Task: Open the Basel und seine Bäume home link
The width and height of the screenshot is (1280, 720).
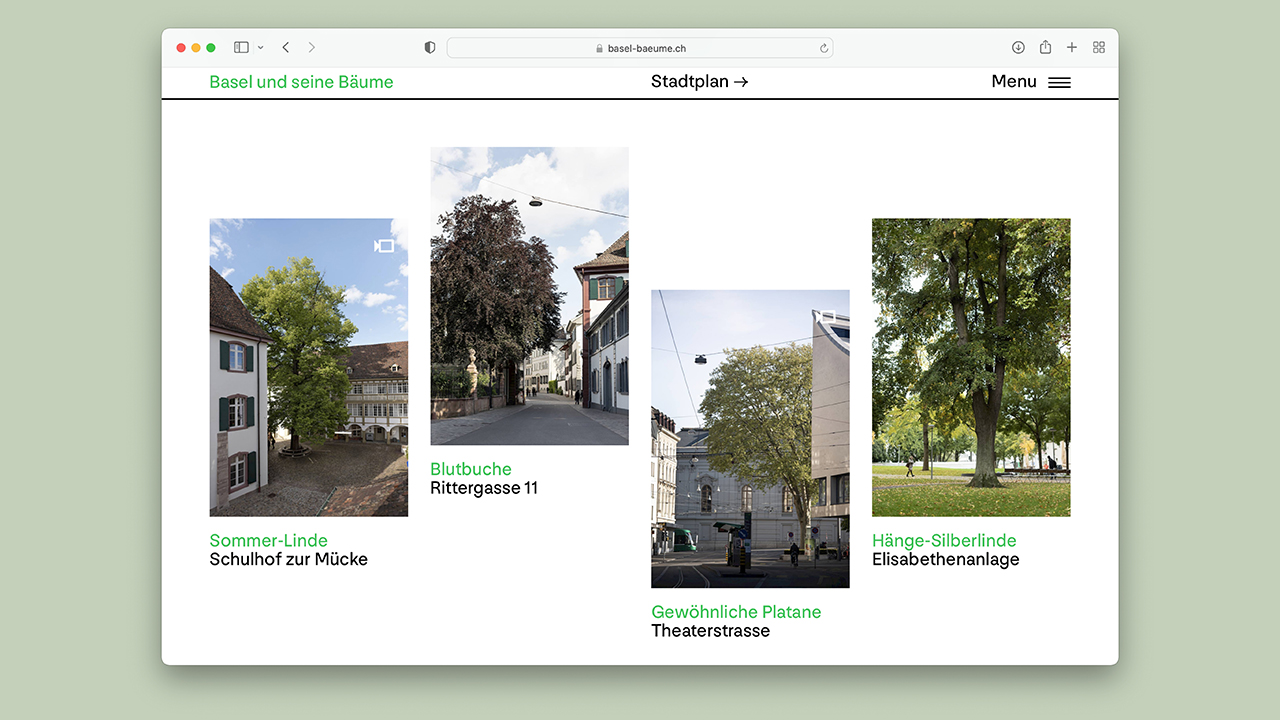Action: [x=301, y=82]
